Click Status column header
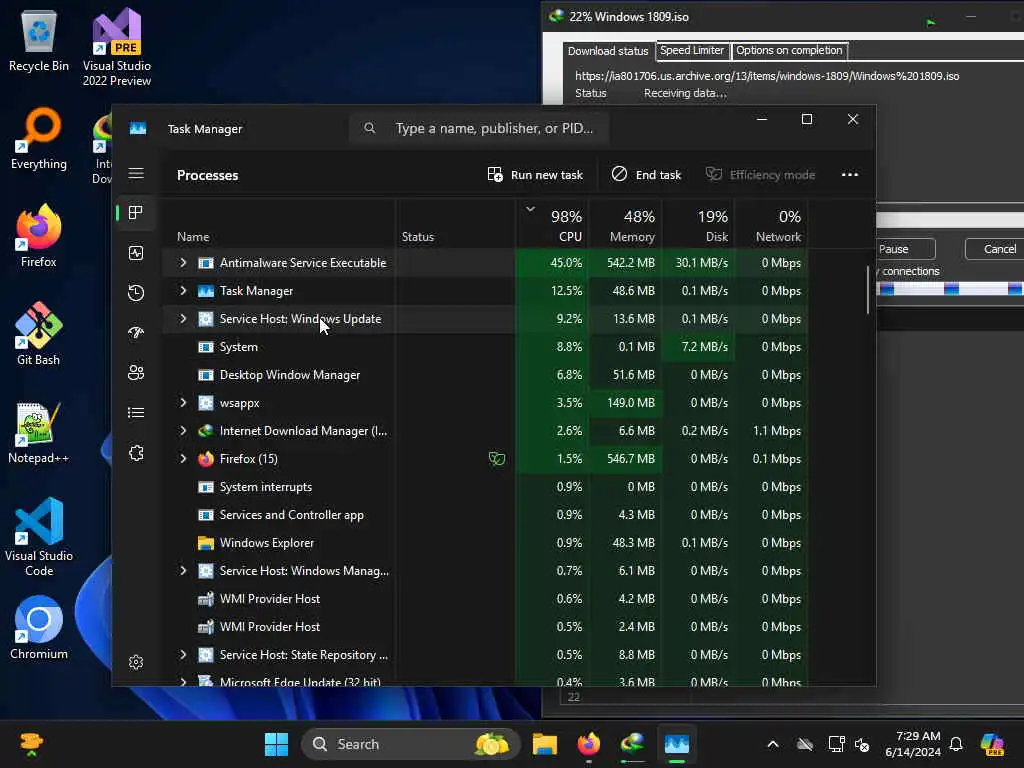1024x768 pixels. click(x=455, y=225)
